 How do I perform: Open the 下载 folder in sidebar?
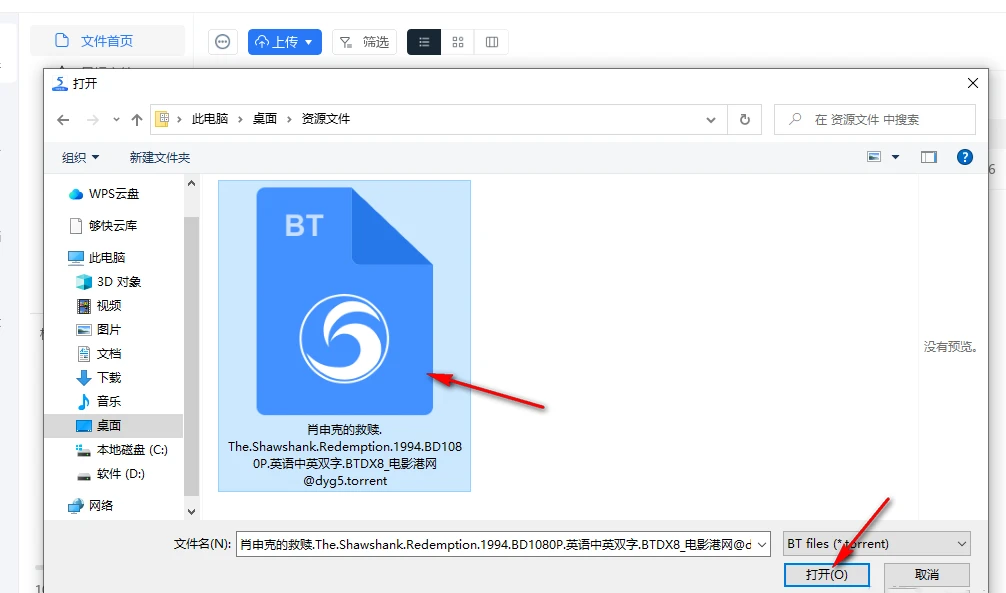99,377
